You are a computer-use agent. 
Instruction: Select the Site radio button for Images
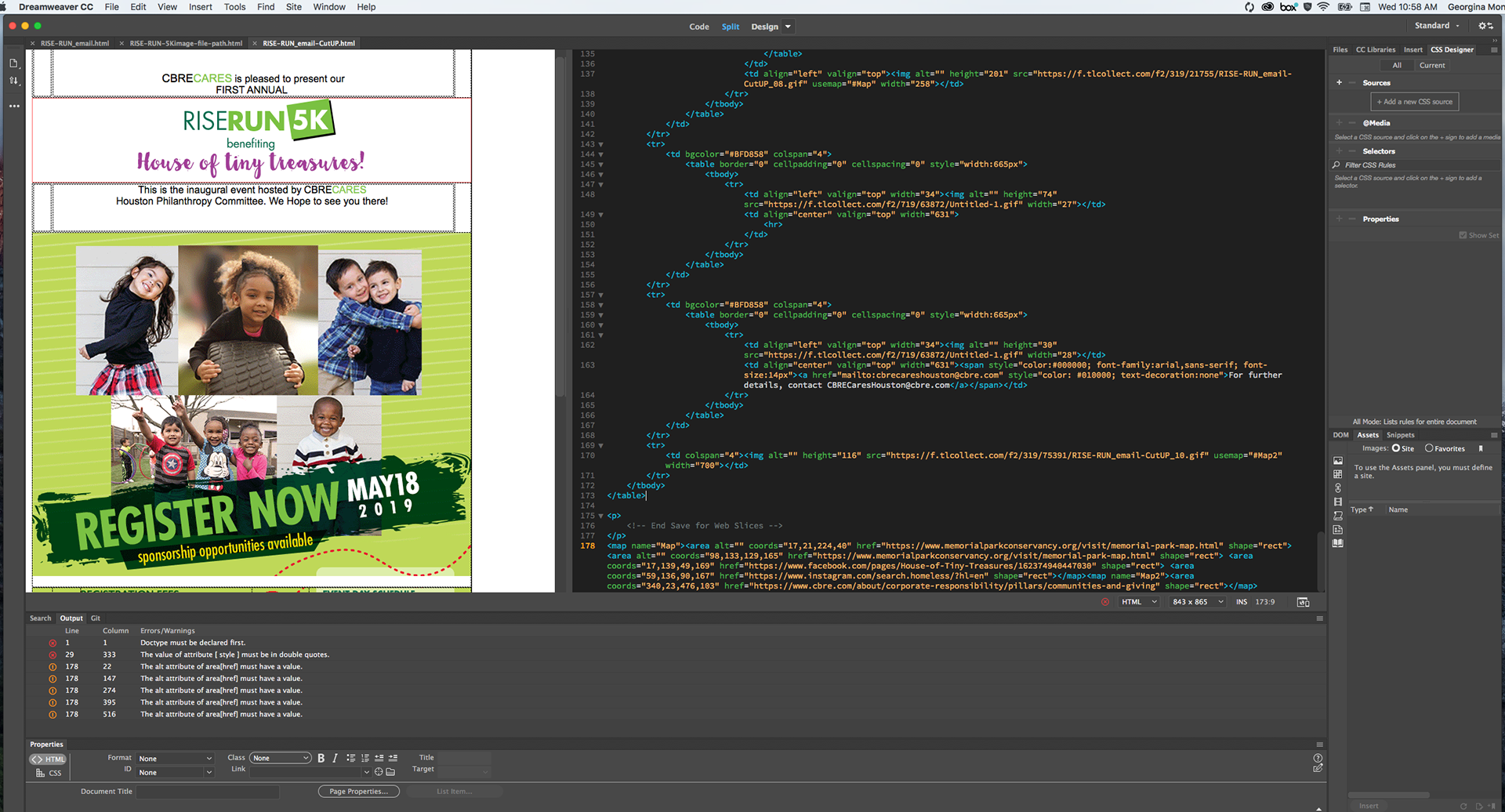(x=1395, y=448)
